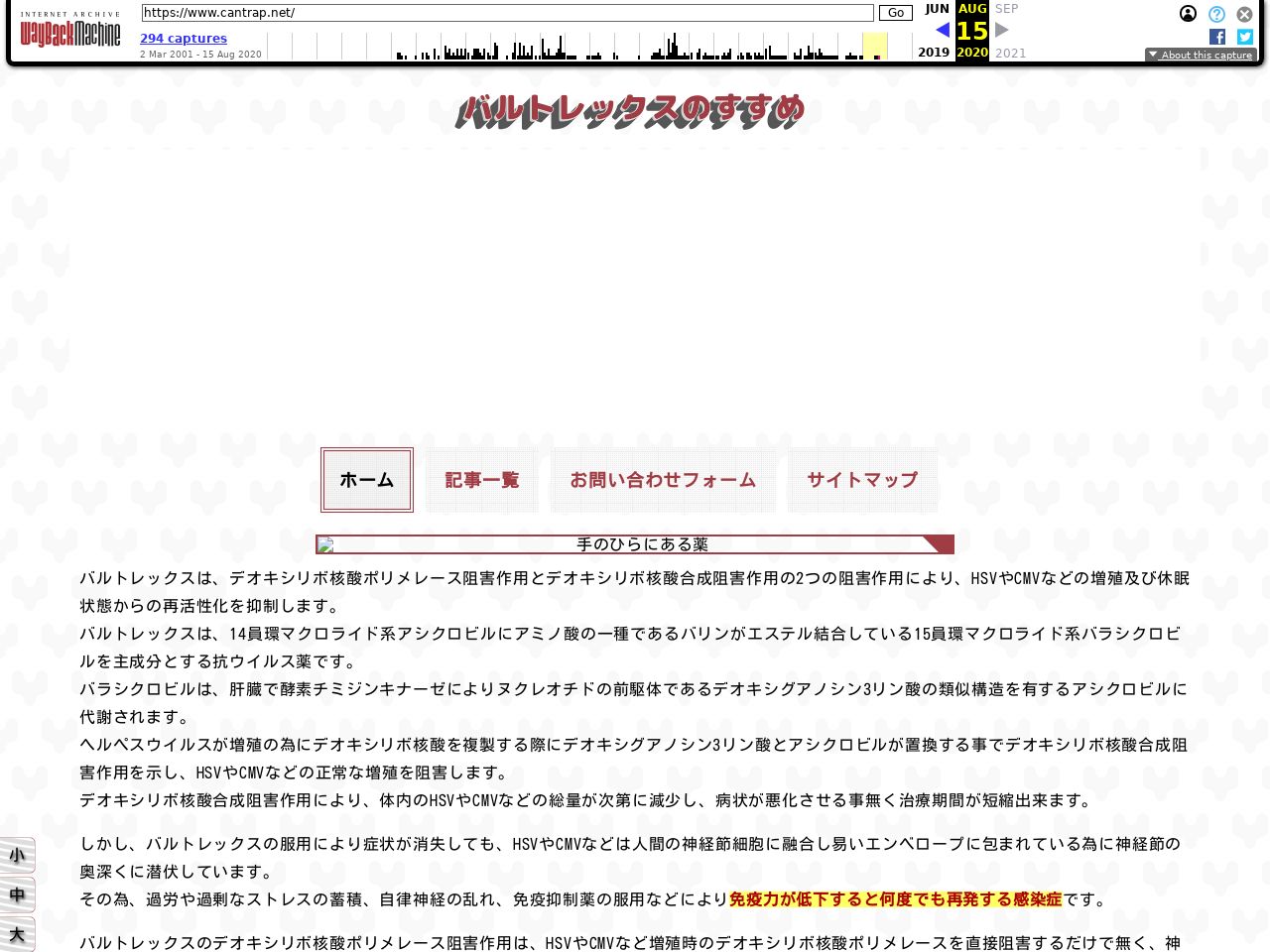Open the user account icon

1188,14
